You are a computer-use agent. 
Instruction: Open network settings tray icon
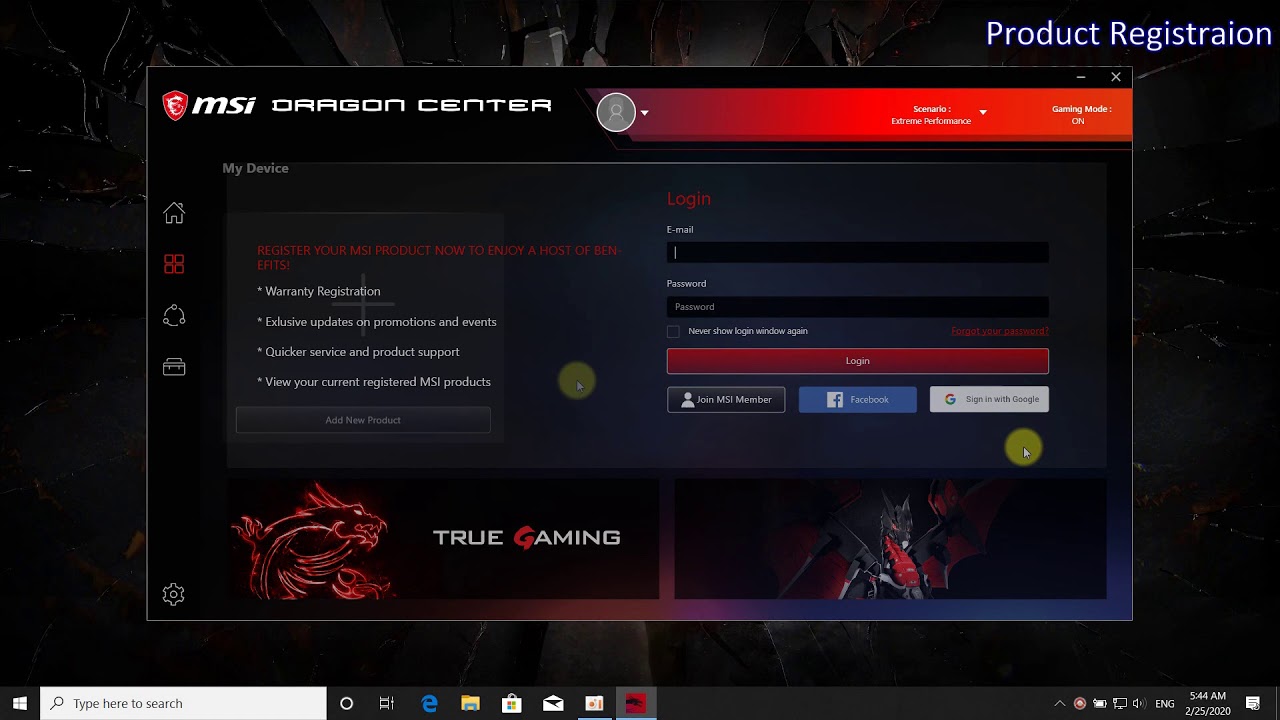pos(1119,703)
